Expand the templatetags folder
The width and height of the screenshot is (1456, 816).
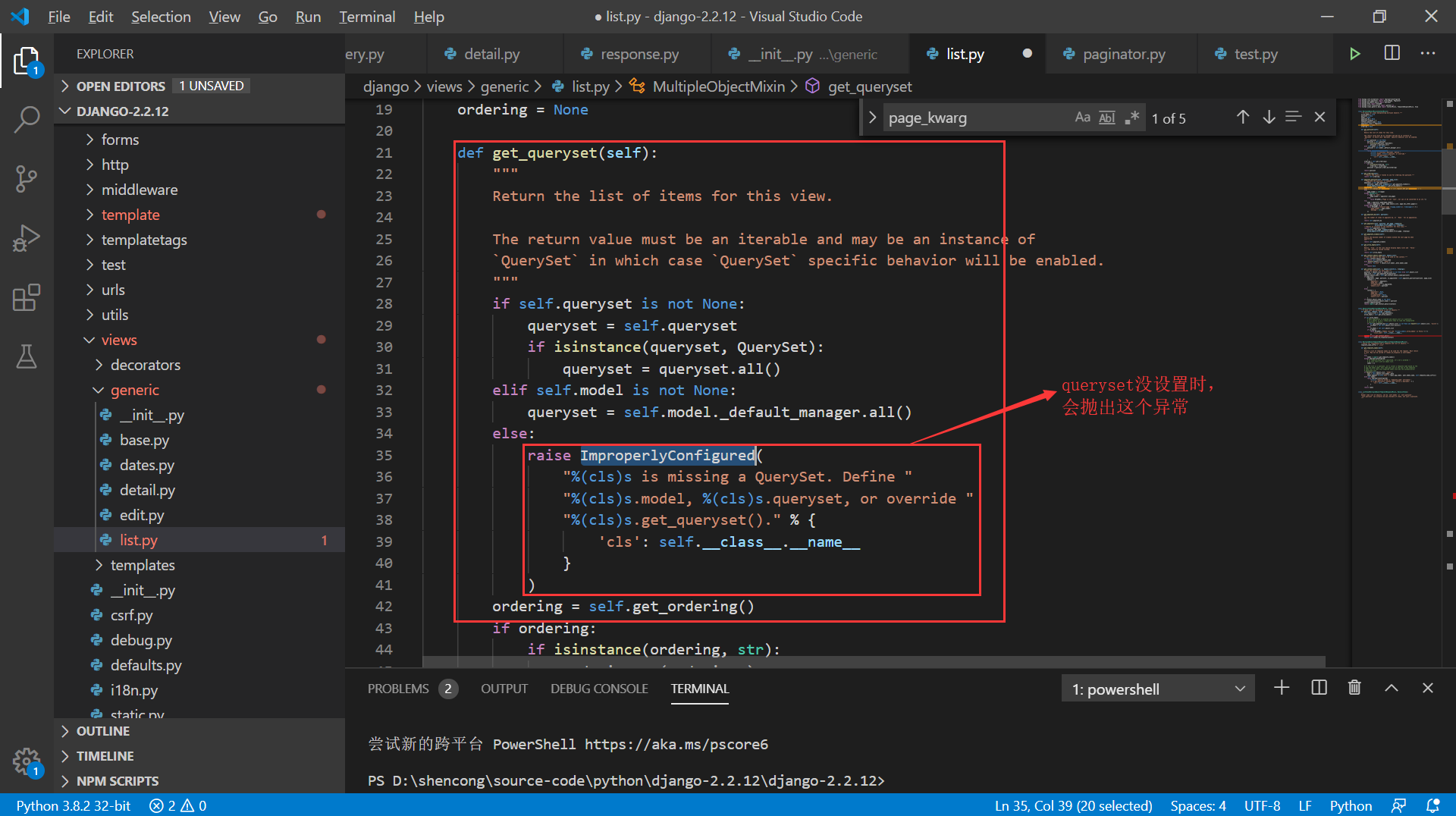[199, 240]
